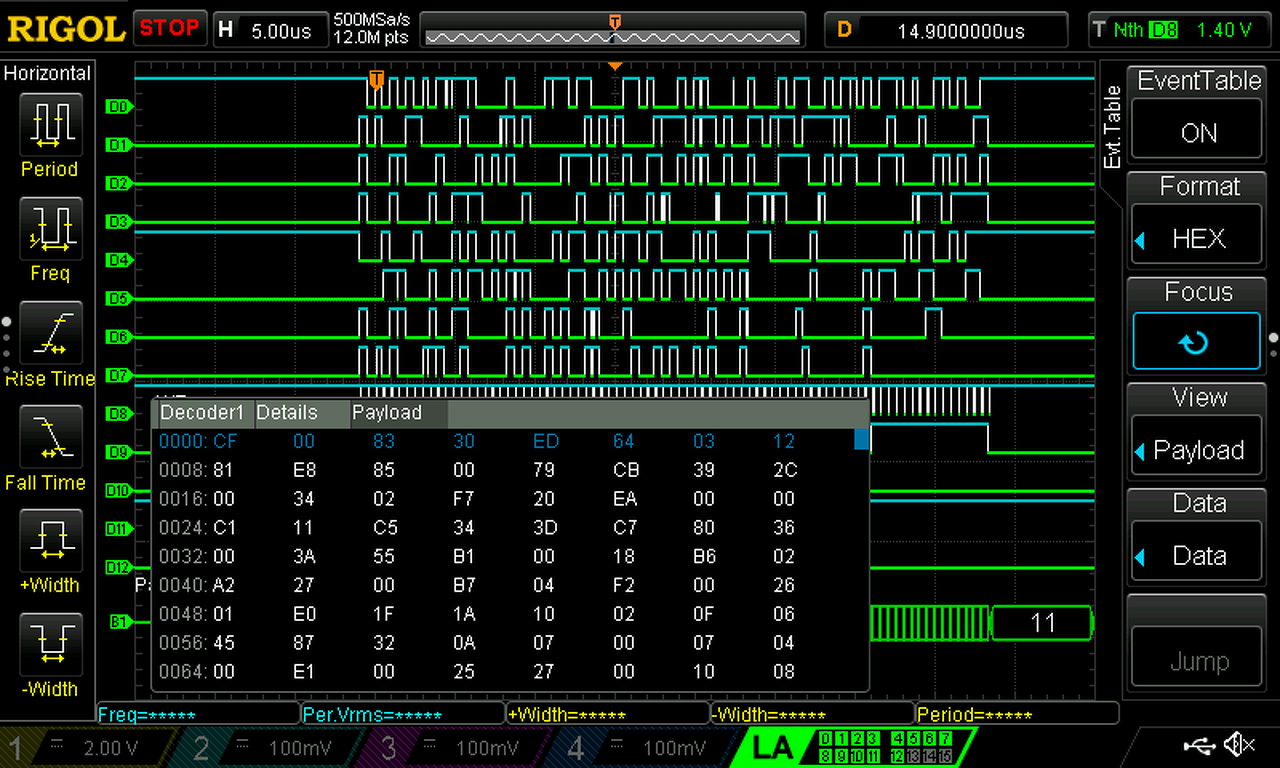Screen dimensions: 1280x768
Task: Click the D4 digital channel label
Action: point(118,260)
